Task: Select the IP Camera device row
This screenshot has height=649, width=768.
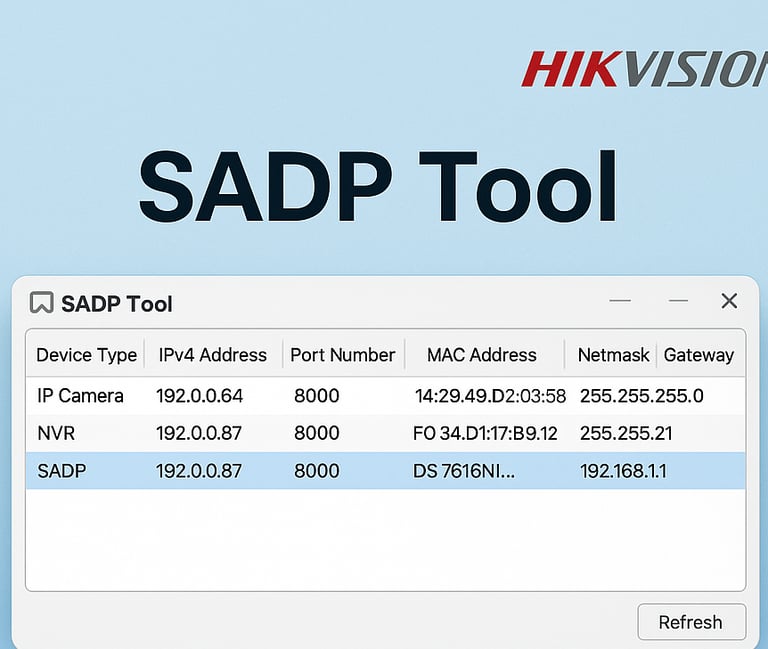Action: click(x=385, y=396)
